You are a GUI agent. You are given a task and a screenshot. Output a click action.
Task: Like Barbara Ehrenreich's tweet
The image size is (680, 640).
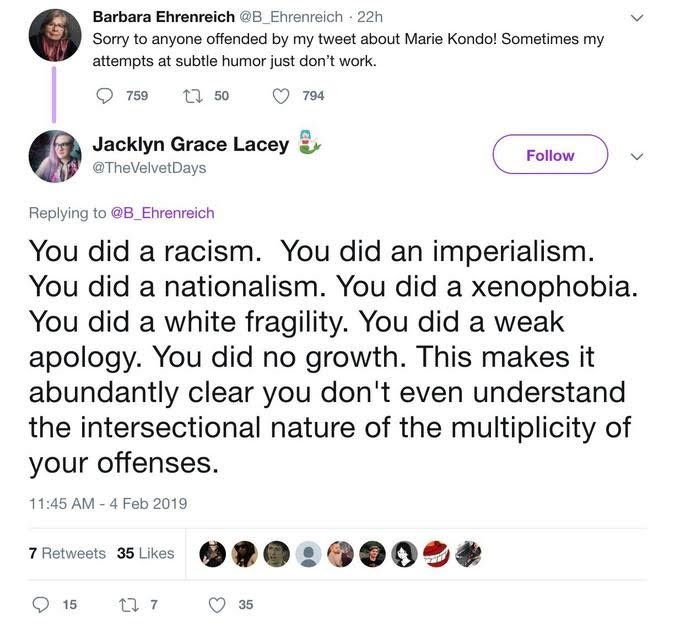click(x=282, y=96)
